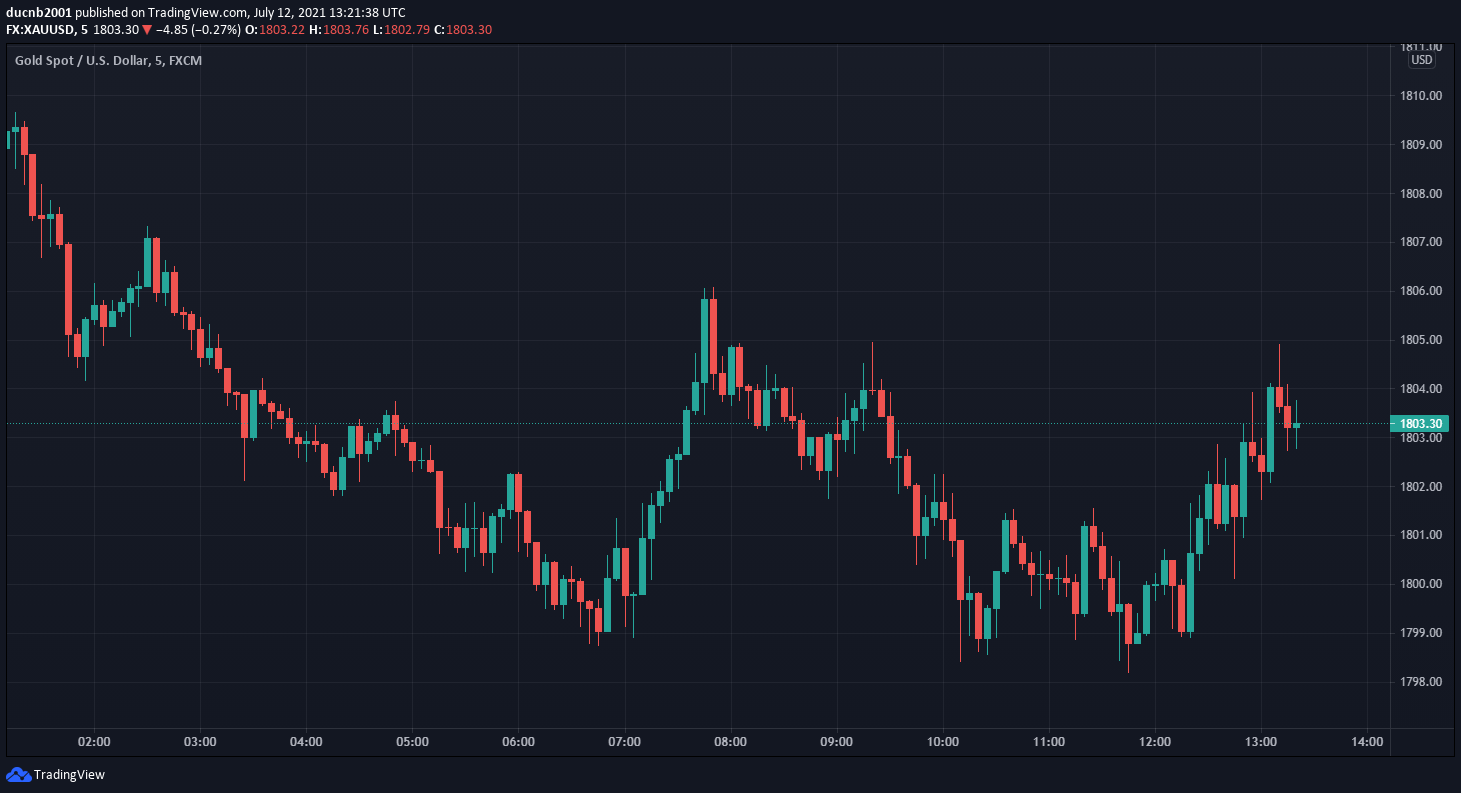
Task: Click the 11:00 time axis label
Action: point(1049,742)
